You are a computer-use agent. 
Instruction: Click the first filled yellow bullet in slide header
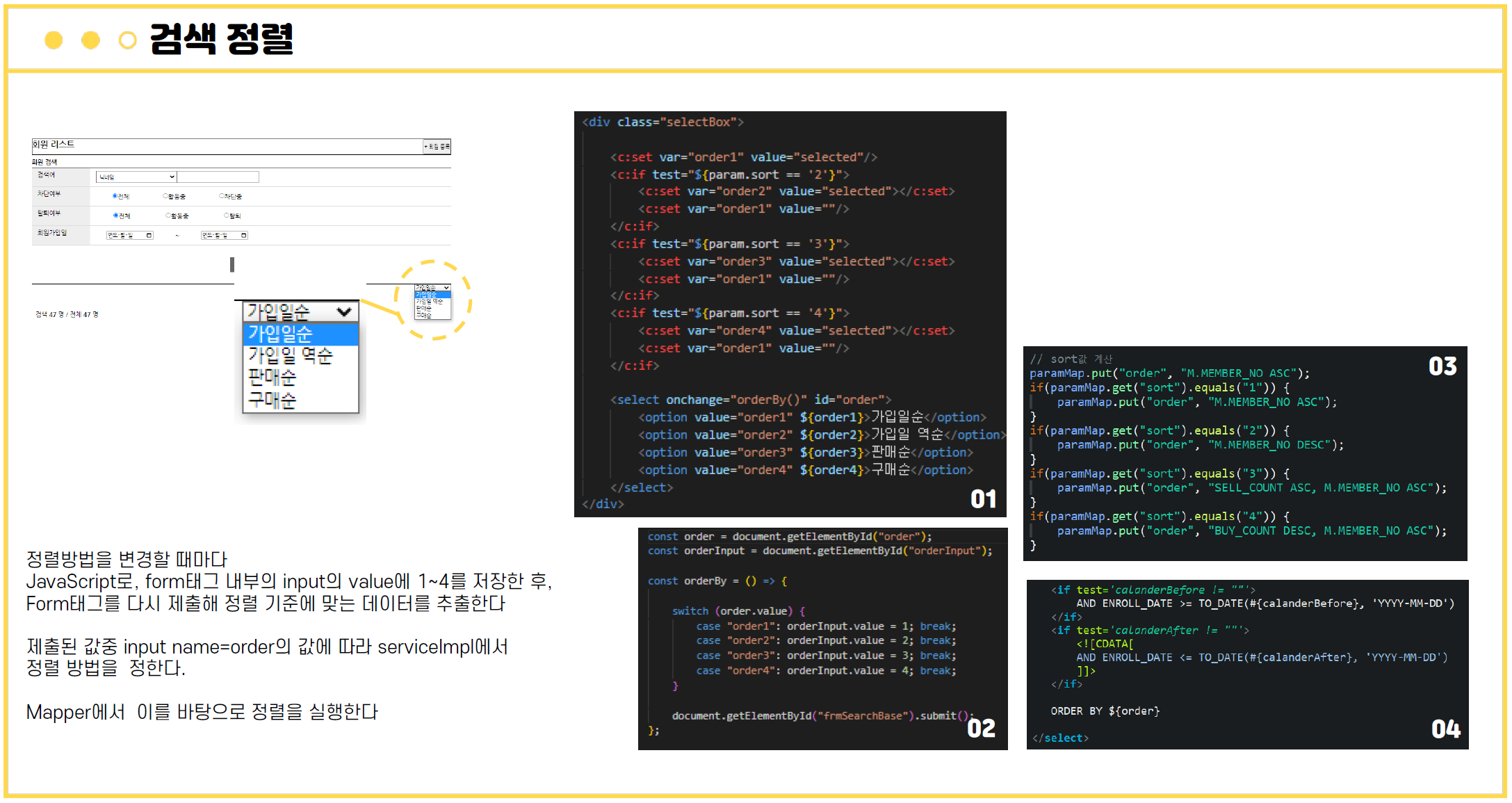[54, 40]
